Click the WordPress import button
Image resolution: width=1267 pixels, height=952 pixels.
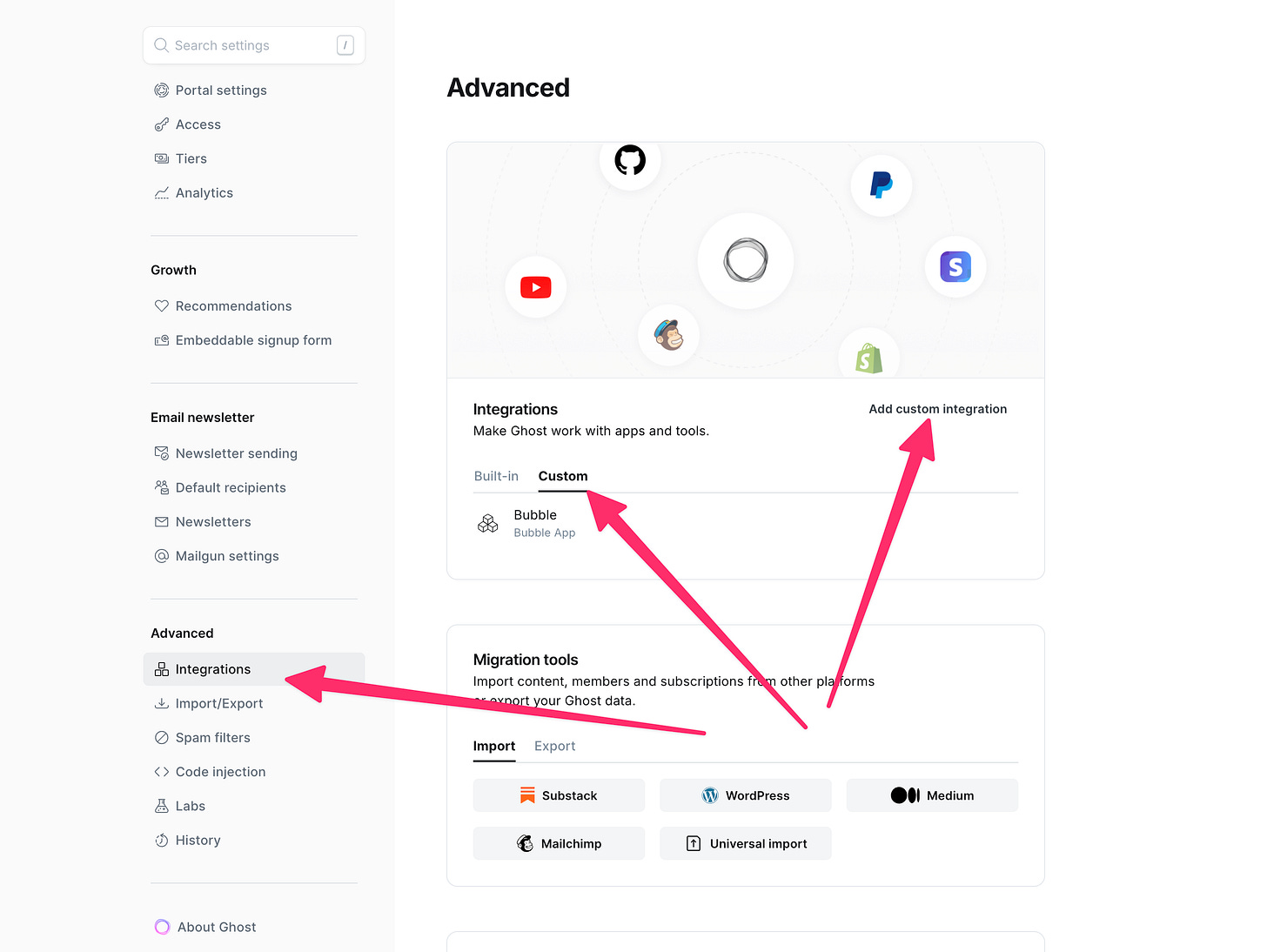pos(746,795)
